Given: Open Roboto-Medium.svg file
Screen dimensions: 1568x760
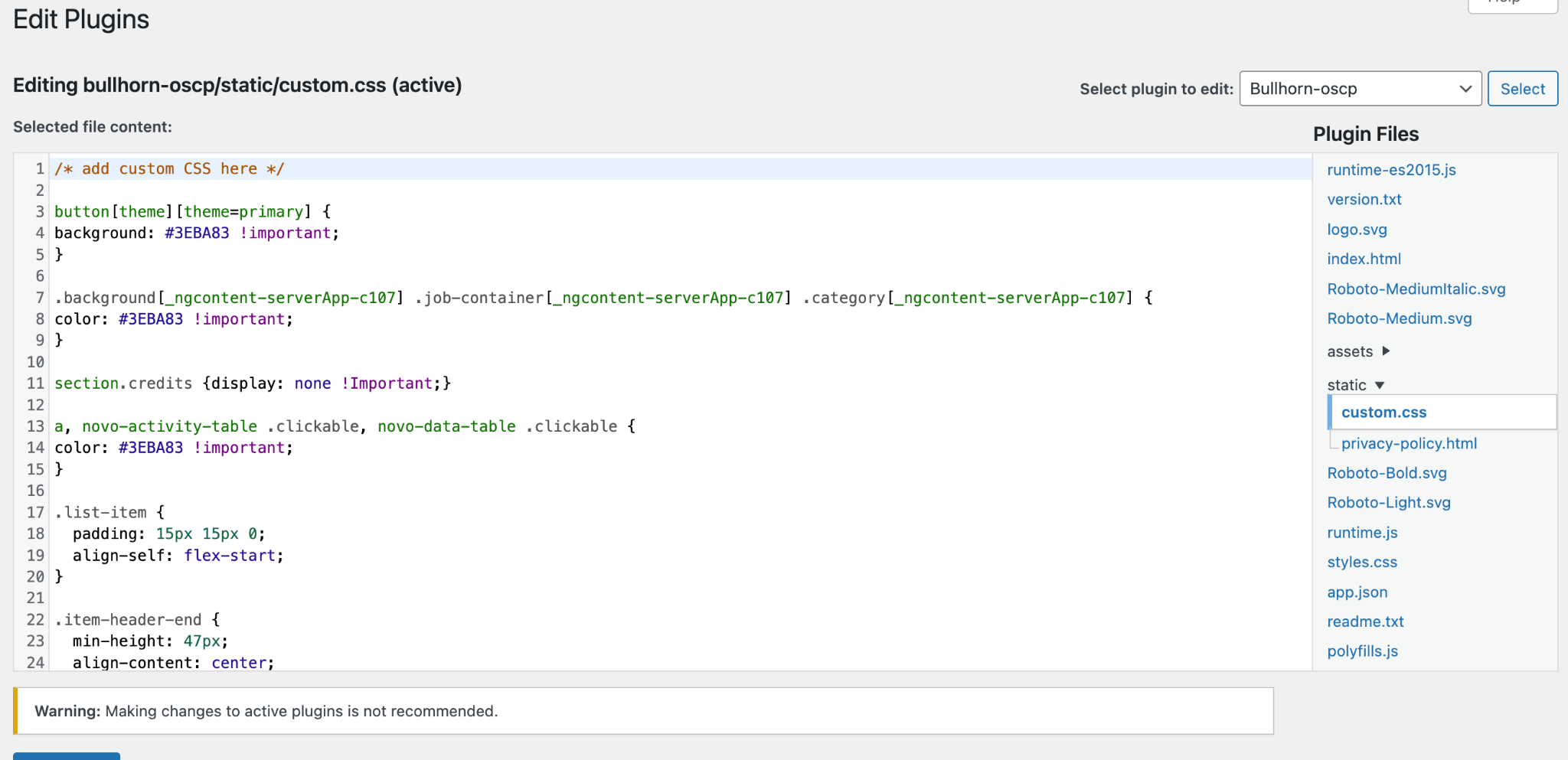Looking at the screenshot, I should tap(1399, 319).
